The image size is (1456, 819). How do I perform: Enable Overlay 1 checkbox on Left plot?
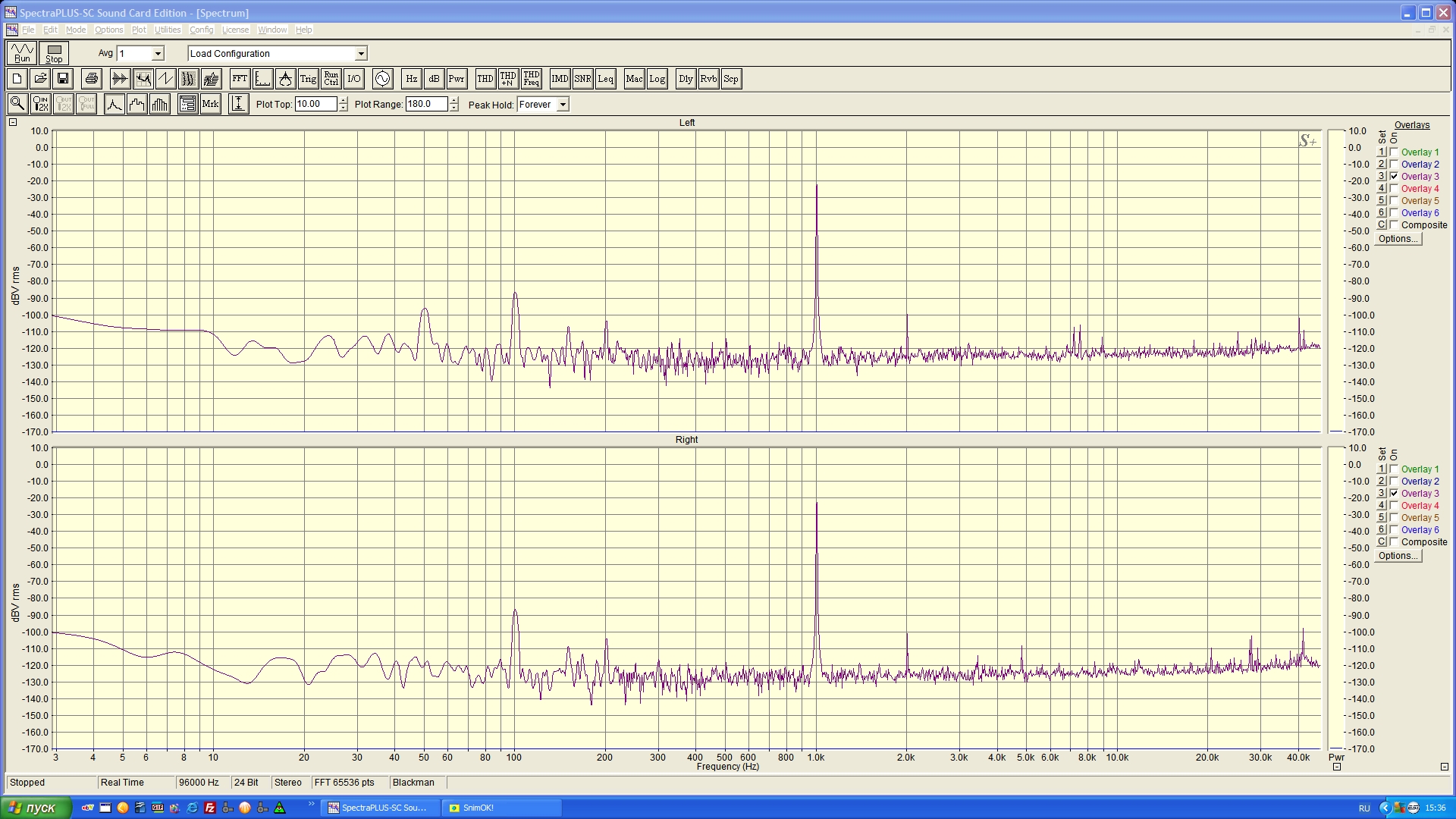click(x=1394, y=152)
